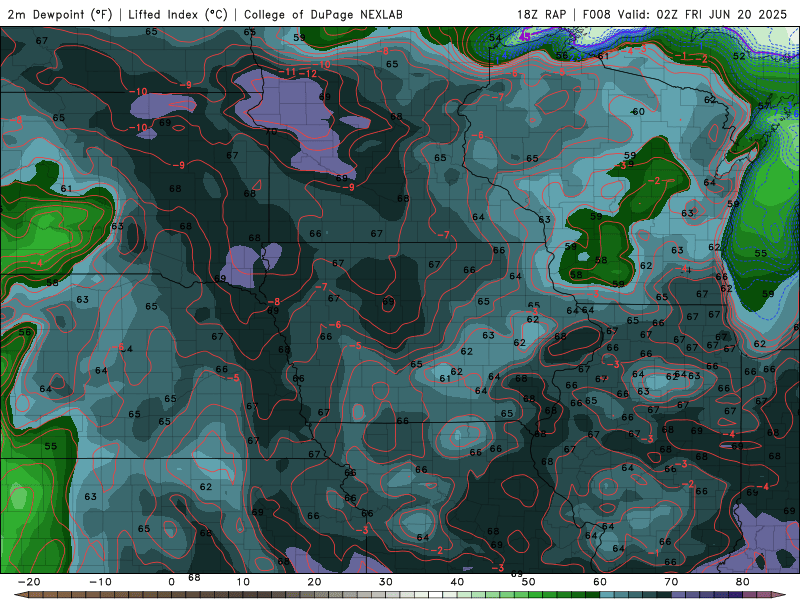This screenshot has height=600, width=800.
Task: Click the "52" dewpoint value on the map
Action: click(x=739, y=56)
